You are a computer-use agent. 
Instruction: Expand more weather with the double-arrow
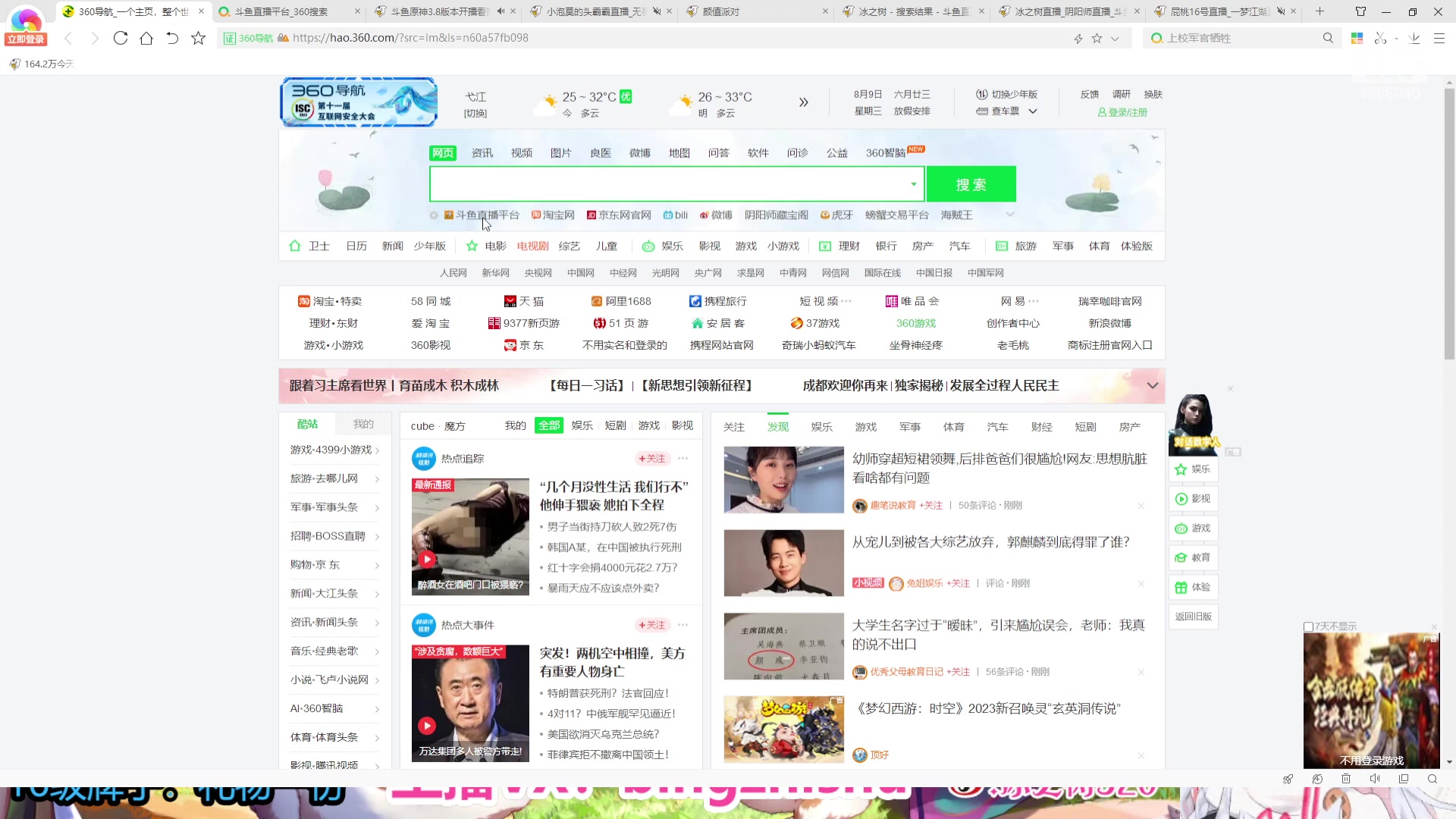804,102
